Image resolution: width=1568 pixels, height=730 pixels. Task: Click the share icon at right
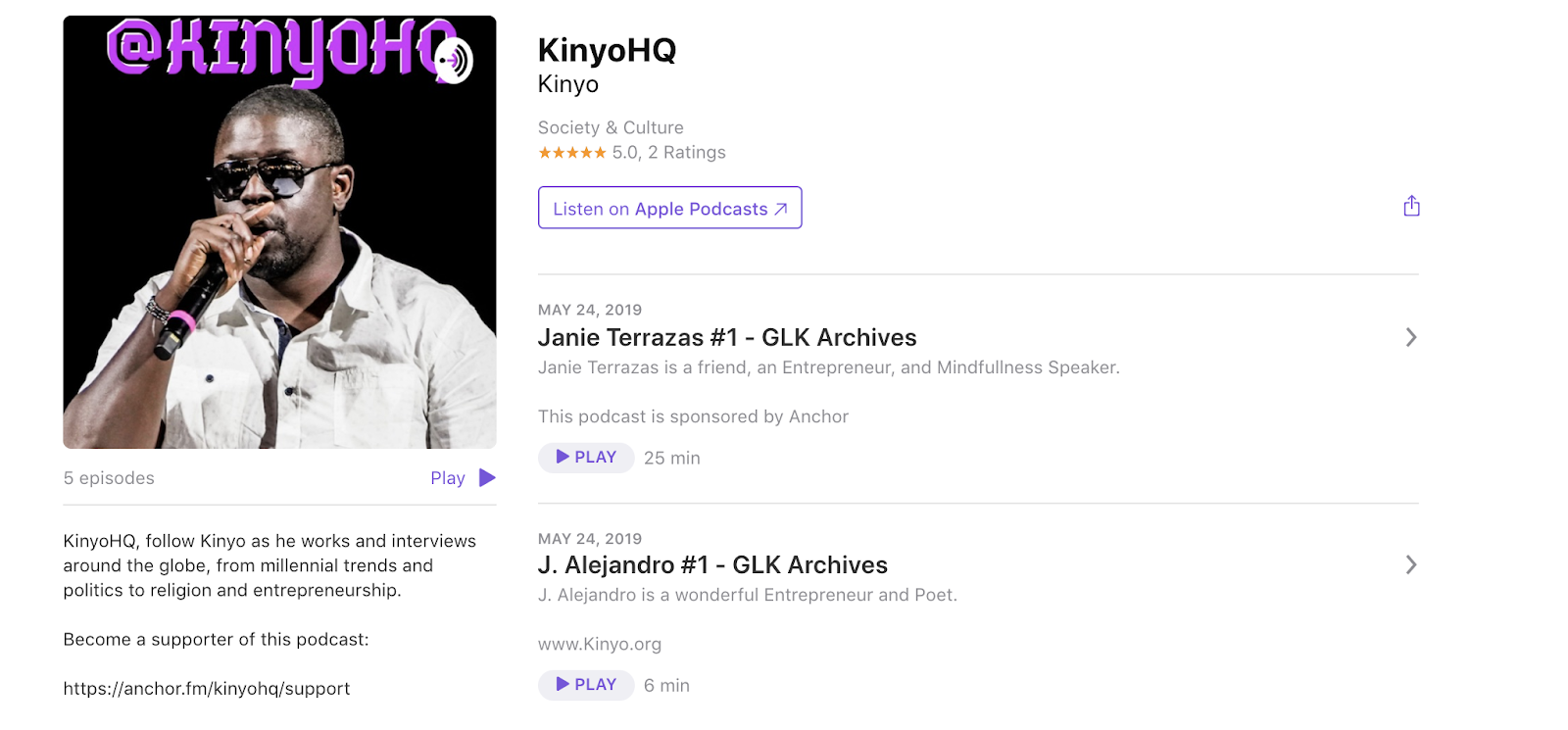click(1411, 206)
